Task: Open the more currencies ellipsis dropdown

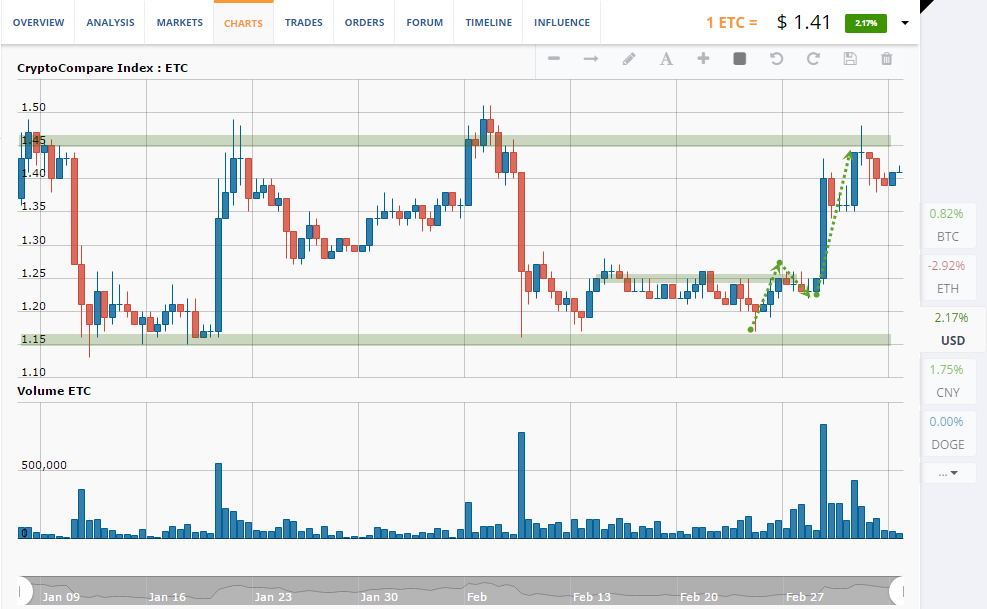Action: click(949, 473)
